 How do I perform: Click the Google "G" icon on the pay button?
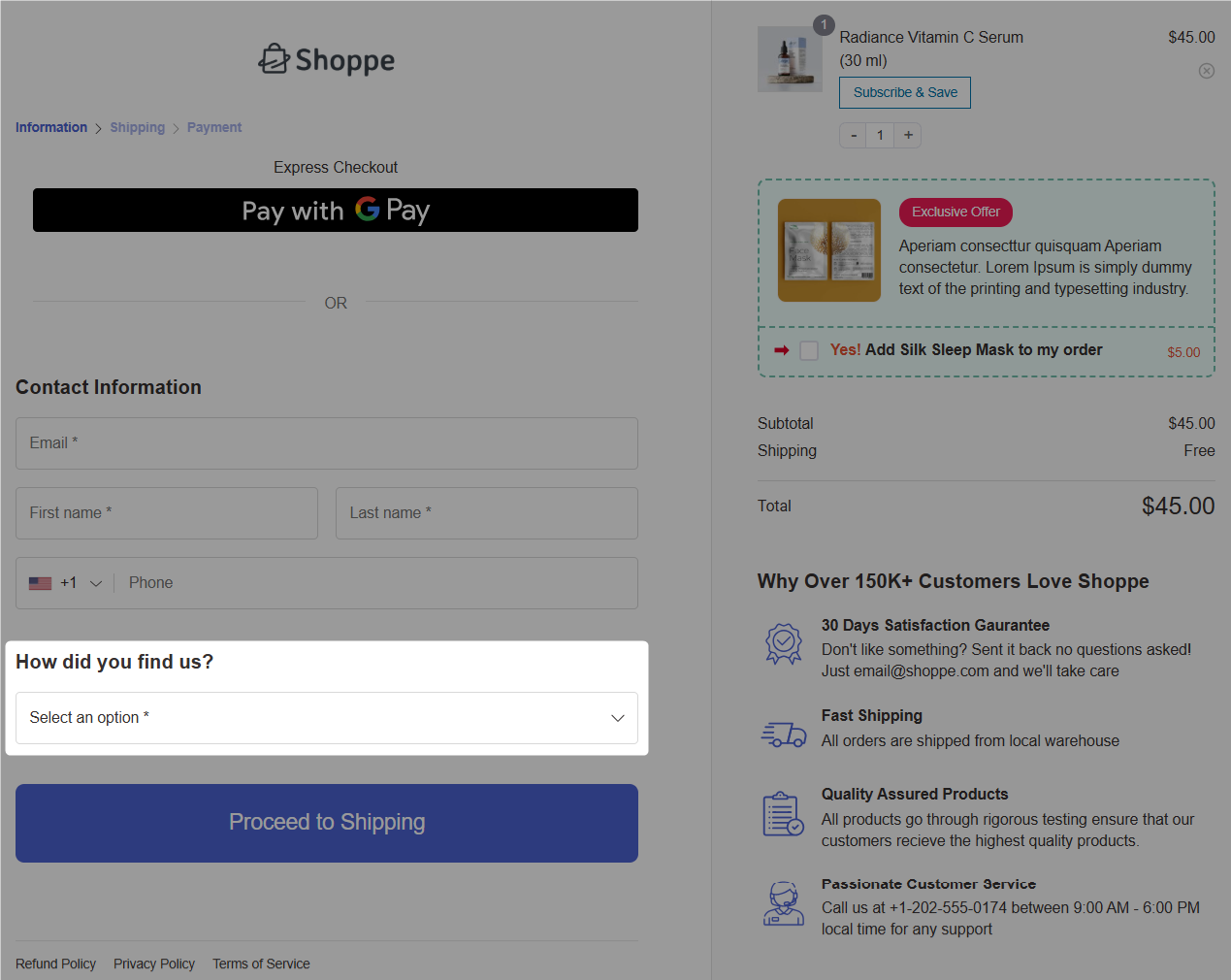point(369,211)
